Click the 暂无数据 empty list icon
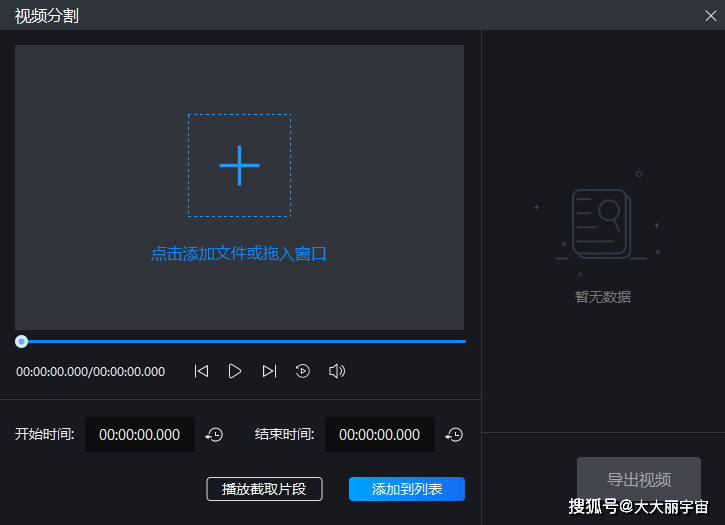 point(601,225)
